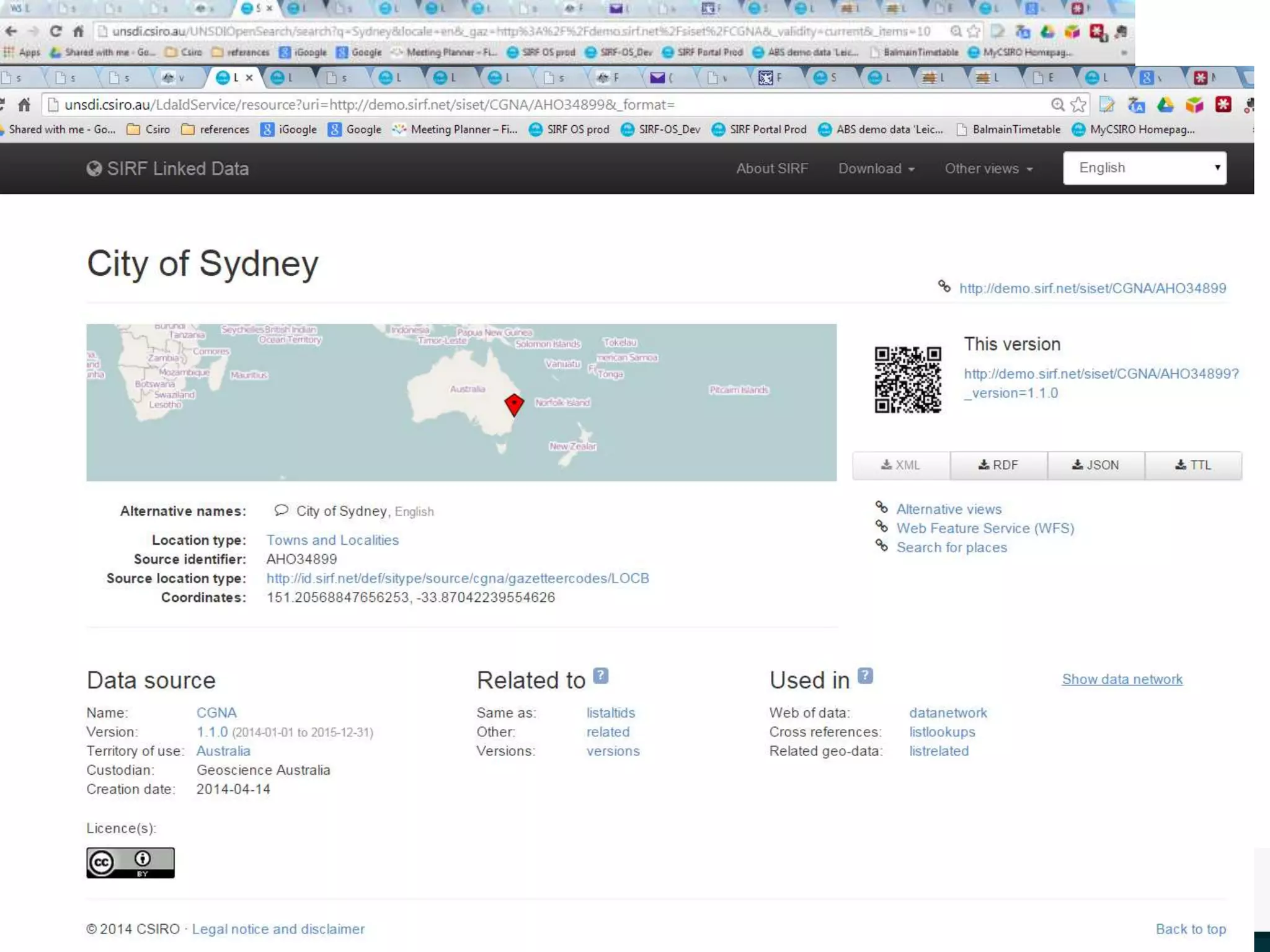
Task: Open the Csiro bookmarks folder
Action: (x=148, y=130)
